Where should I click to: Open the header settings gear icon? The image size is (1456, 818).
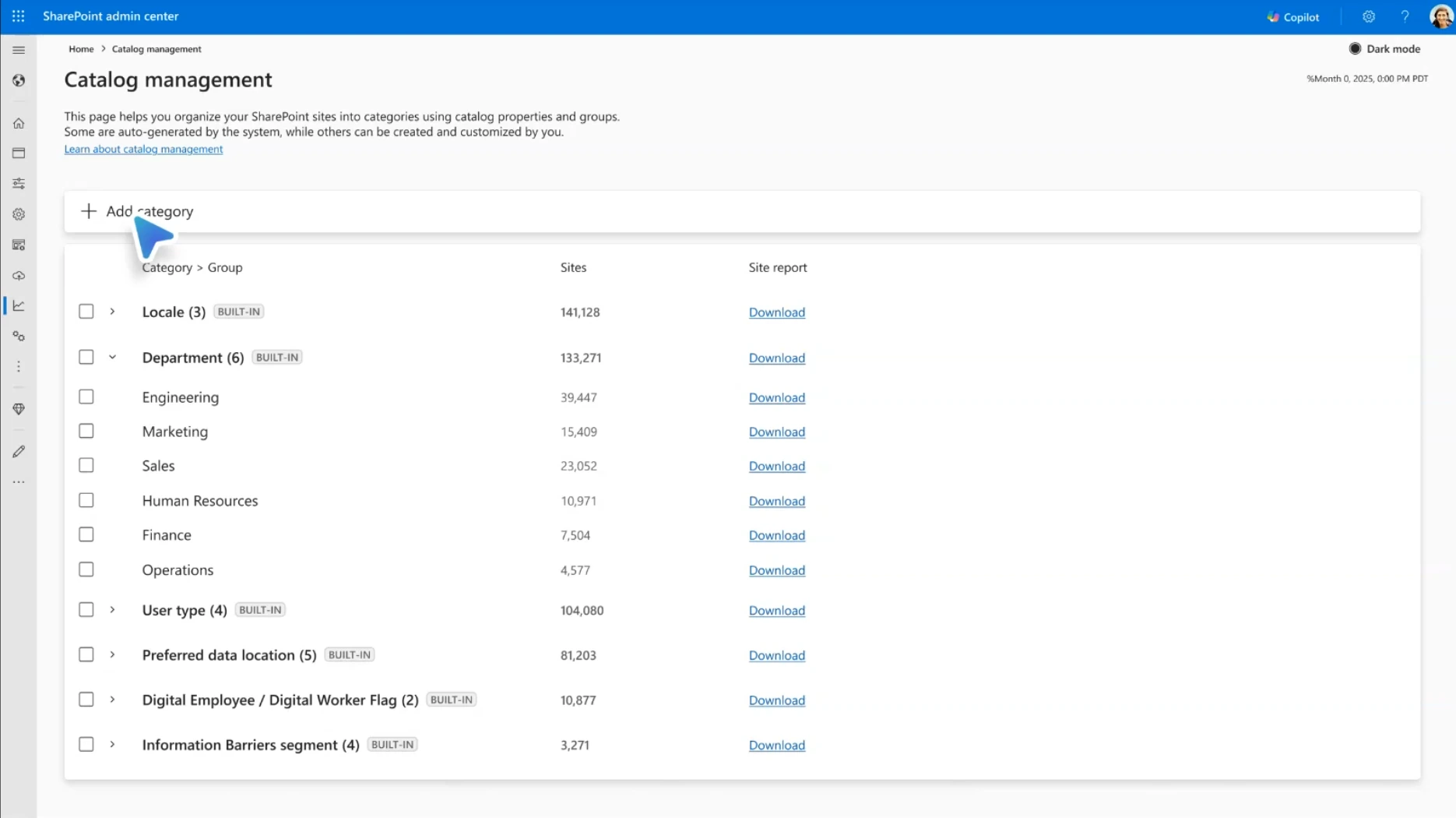[1369, 16]
